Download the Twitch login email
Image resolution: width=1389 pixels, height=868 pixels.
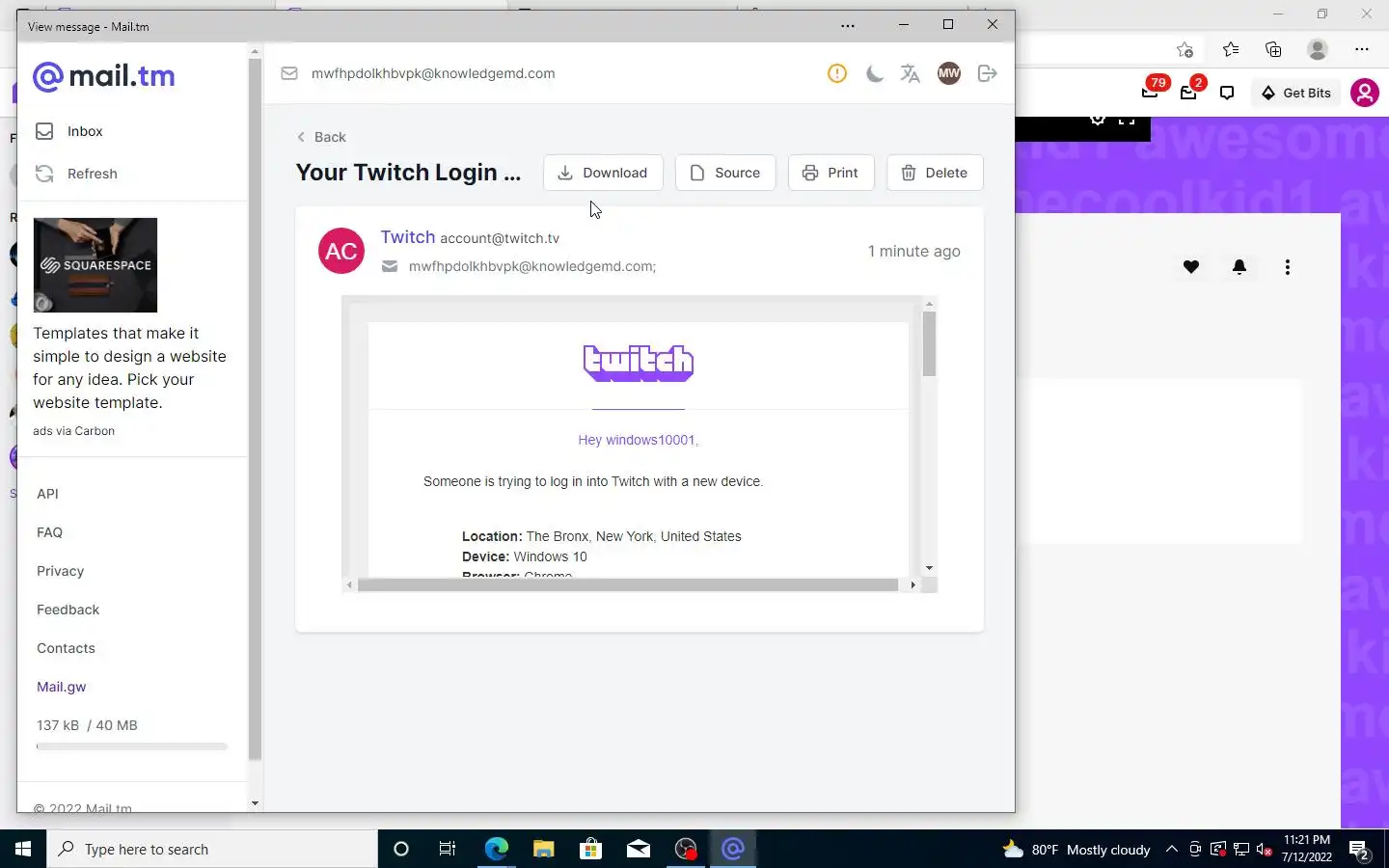point(603,173)
